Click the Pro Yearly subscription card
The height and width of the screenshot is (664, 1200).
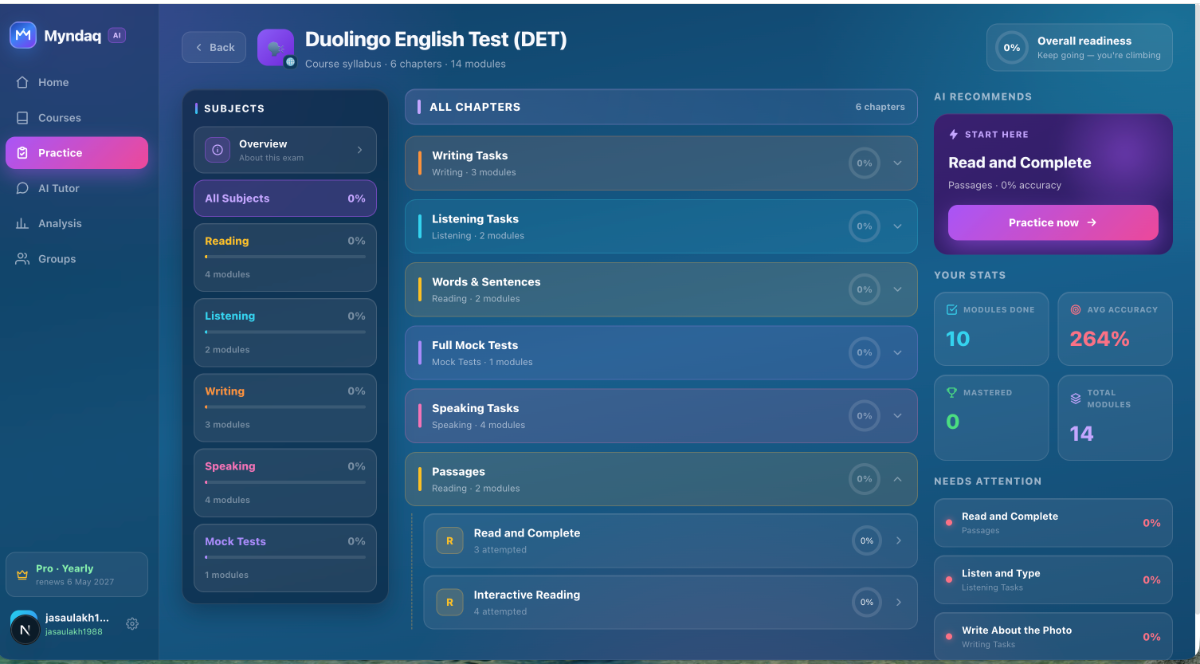(77, 575)
